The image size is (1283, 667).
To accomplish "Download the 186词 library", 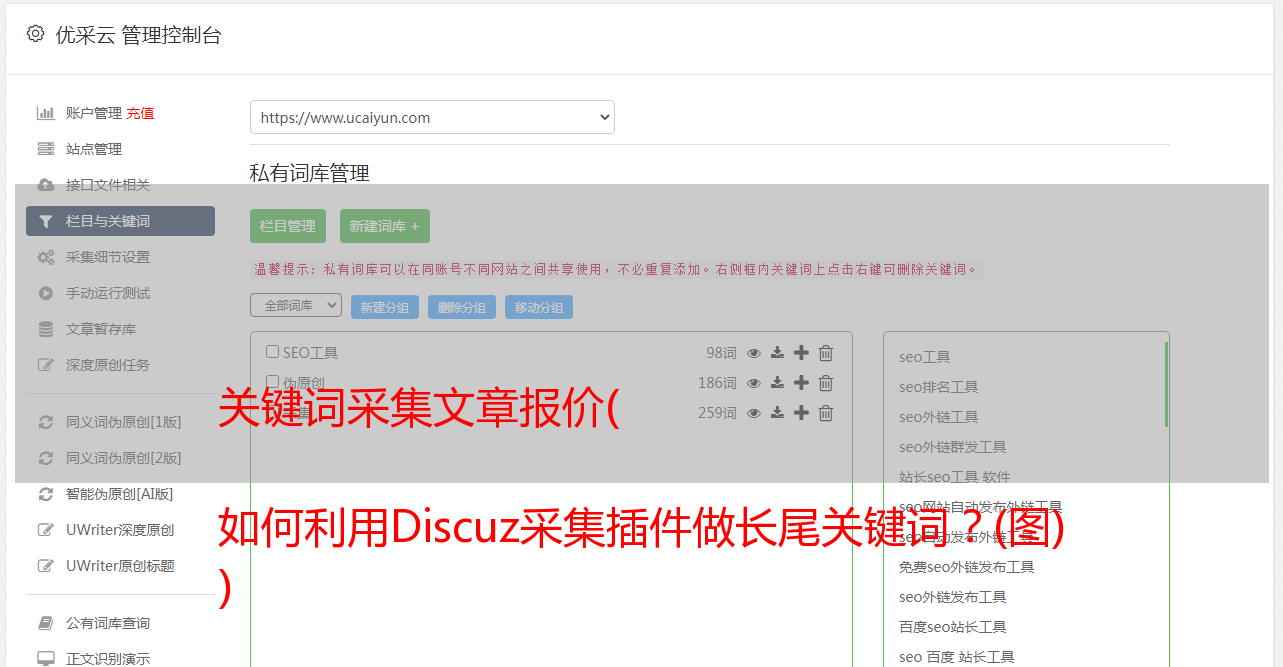I will [x=777, y=383].
